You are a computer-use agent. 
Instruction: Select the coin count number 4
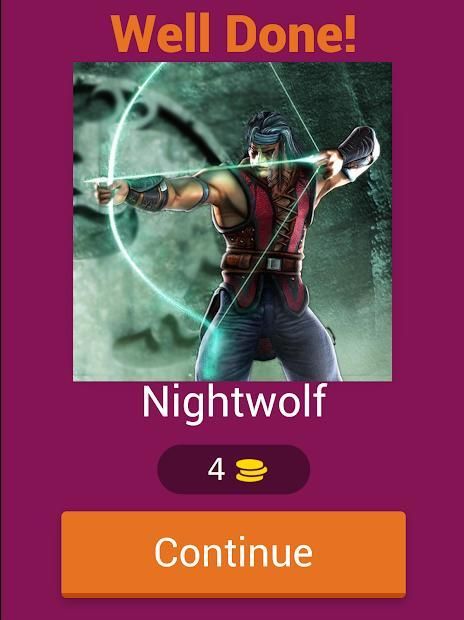pyautogui.click(x=216, y=470)
